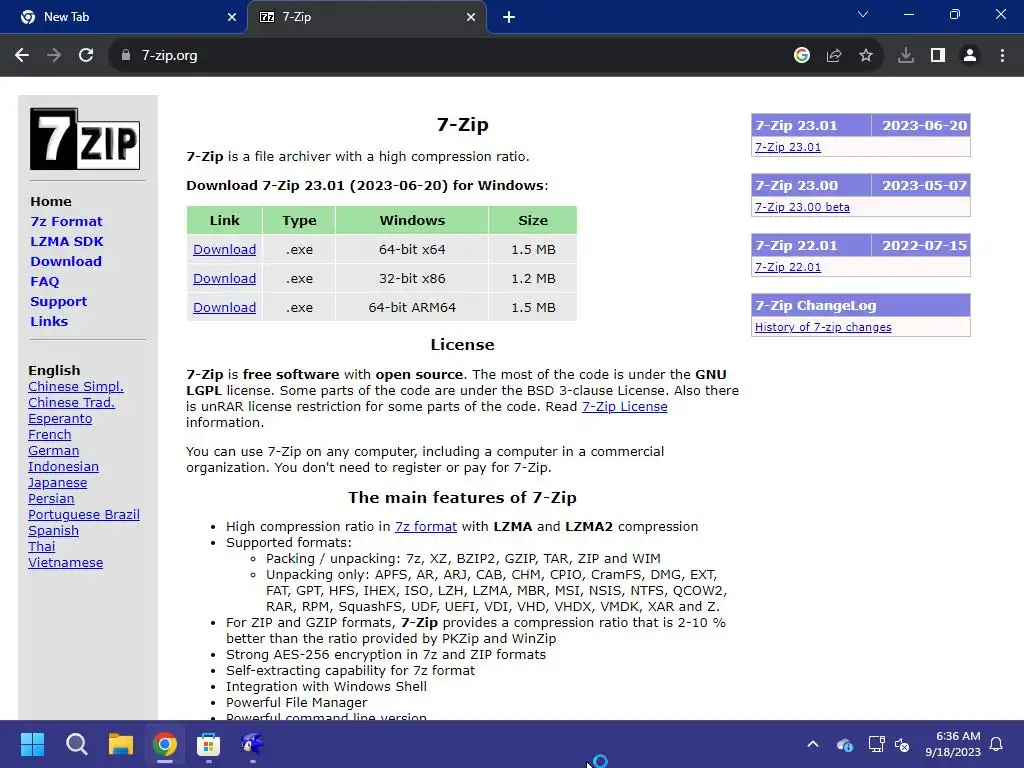Image resolution: width=1024 pixels, height=768 pixels.
Task: Switch language to Thai
Action: point(41,547)
